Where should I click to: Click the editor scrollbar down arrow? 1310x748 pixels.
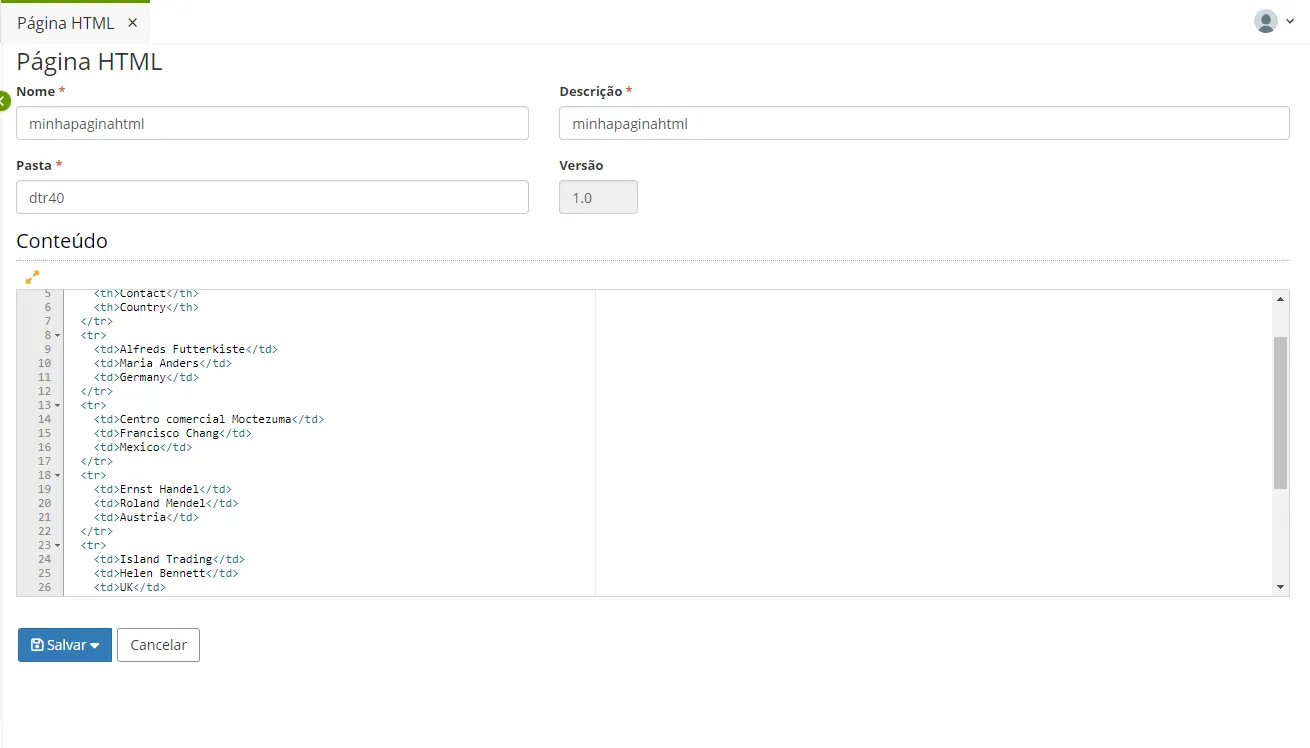pyautogui.click(x=1281, y=587)
